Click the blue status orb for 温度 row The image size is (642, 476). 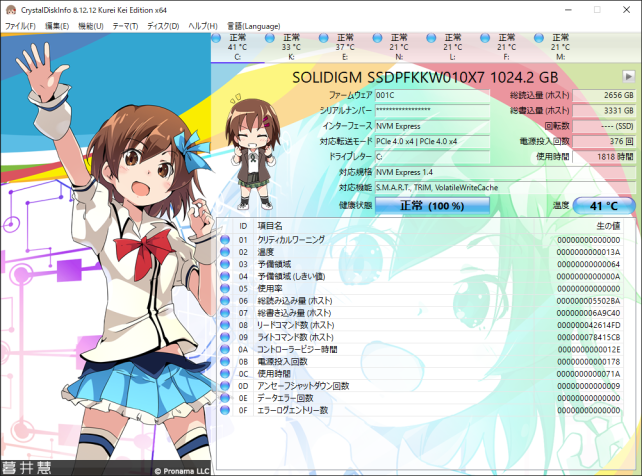pos(225,253)
